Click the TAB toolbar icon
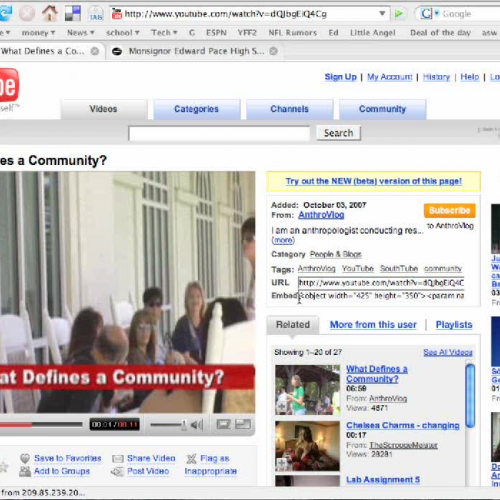 (96, 14)
